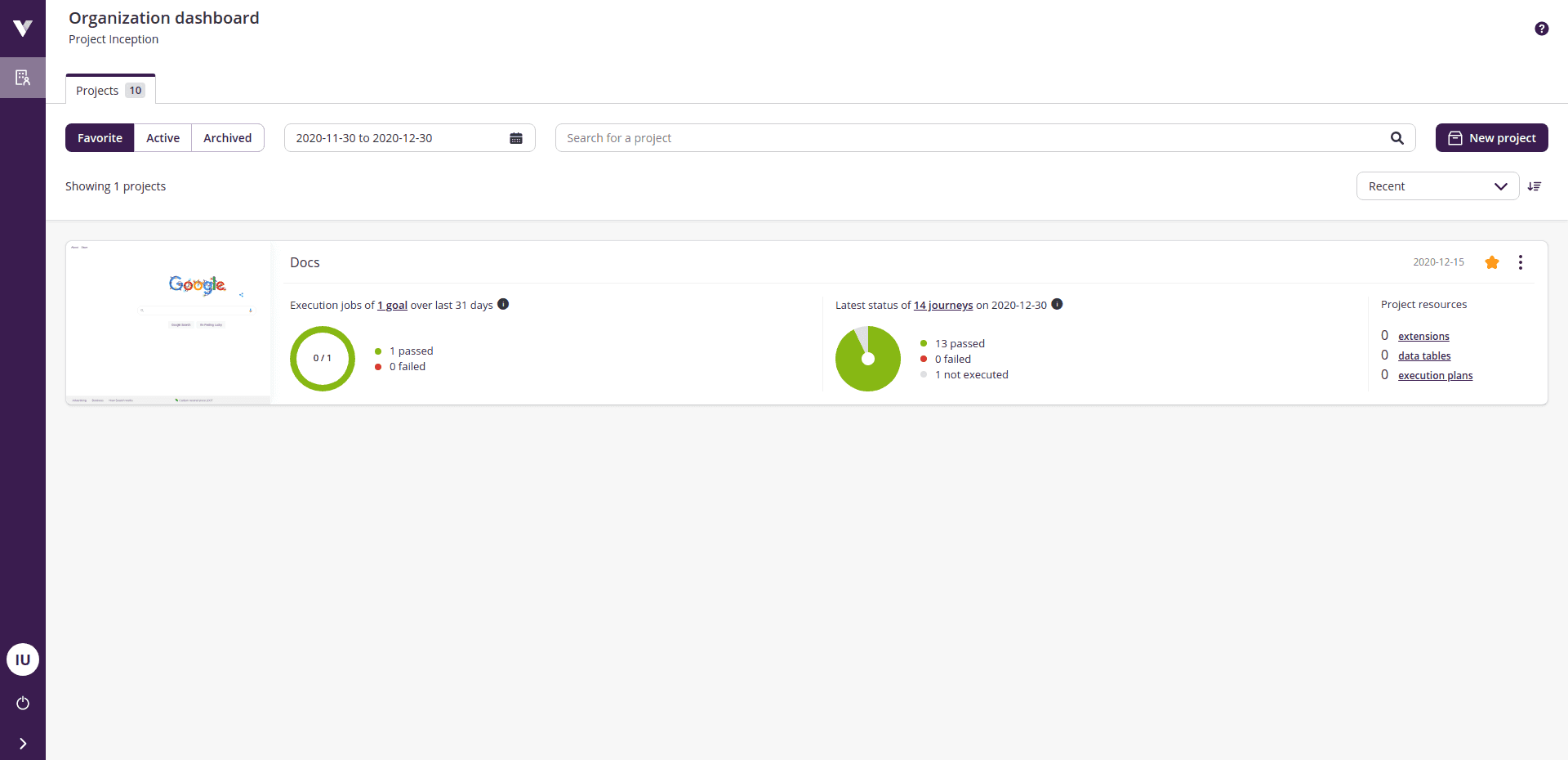Click the journeys status donut chart
The width and height of the screenshot is (1568, 760).
click(x=867, y=359)
